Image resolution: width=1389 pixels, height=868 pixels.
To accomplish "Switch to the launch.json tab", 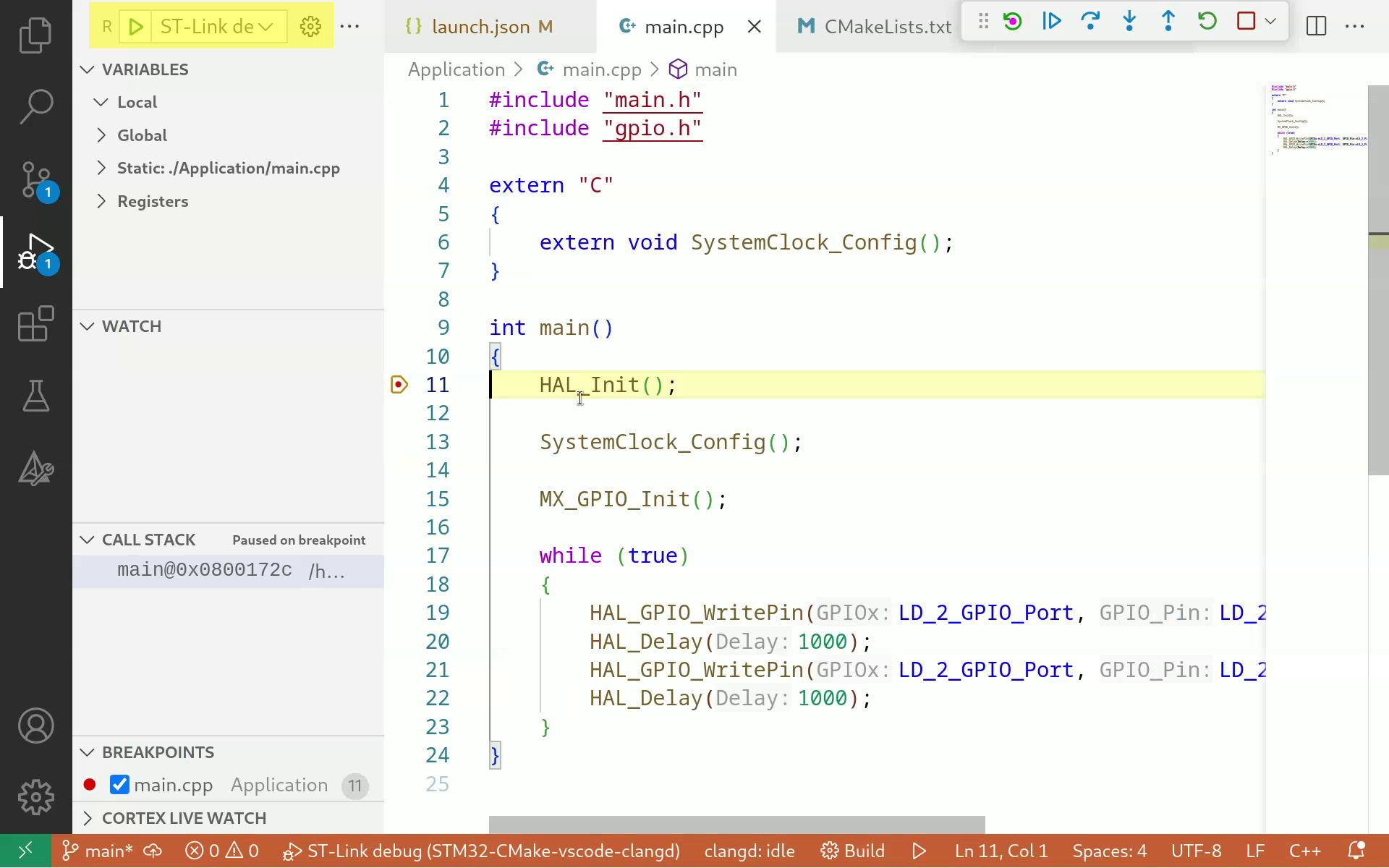I will point(479,27).
